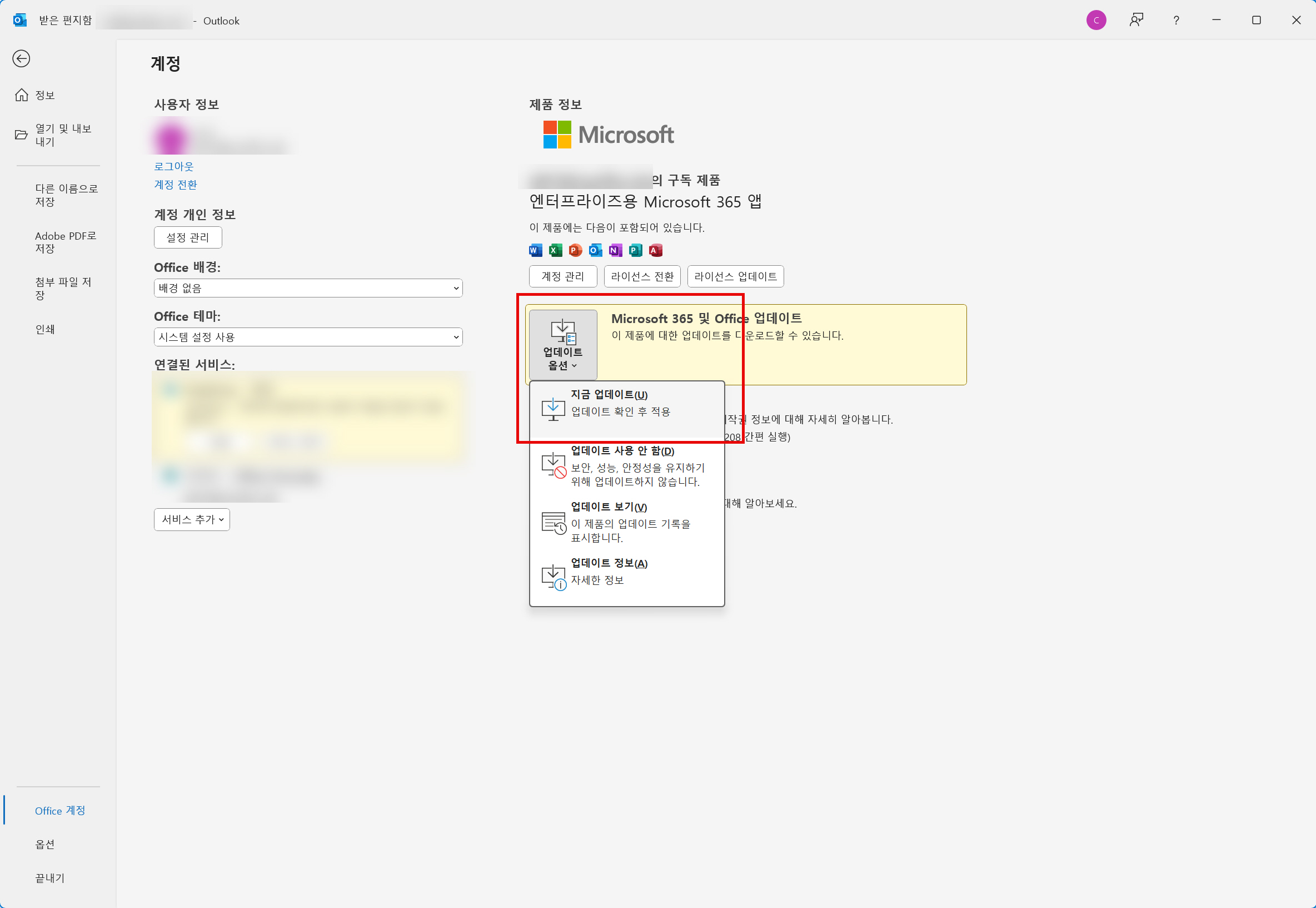Image resolution: width=1316 pixels, height=908 pixels.
Task: Open the Office 배경 combo box
Action: tap(308, 288)
